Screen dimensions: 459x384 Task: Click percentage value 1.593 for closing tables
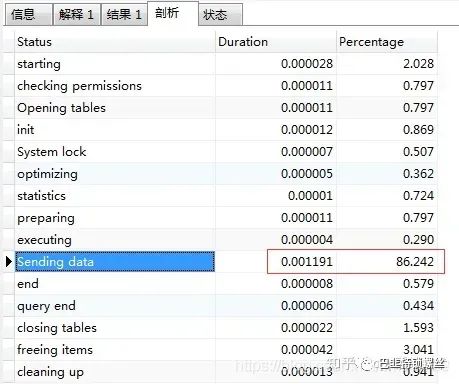pos(418,328)
